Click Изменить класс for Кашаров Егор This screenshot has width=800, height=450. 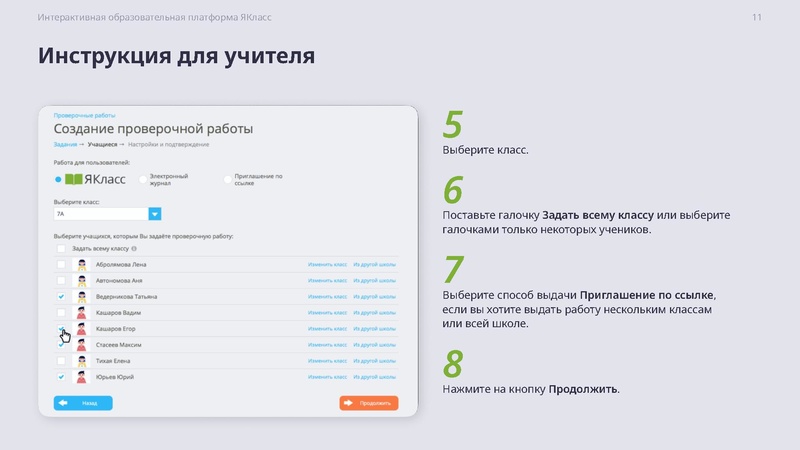click(x=328, y=329)
